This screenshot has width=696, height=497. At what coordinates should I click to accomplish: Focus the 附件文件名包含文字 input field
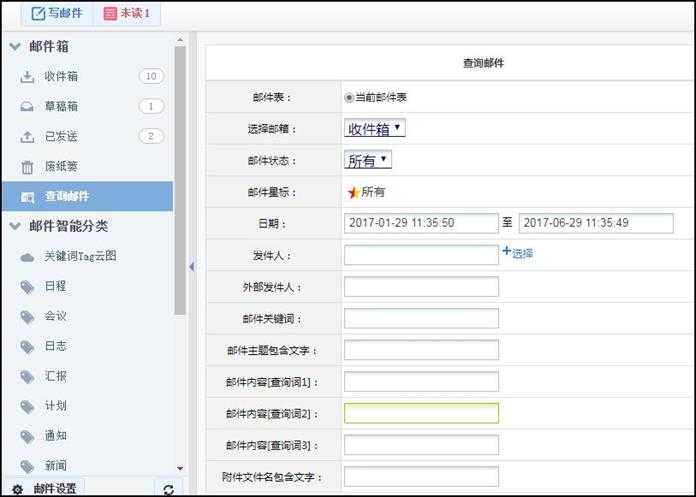click(x=421, y=477)
